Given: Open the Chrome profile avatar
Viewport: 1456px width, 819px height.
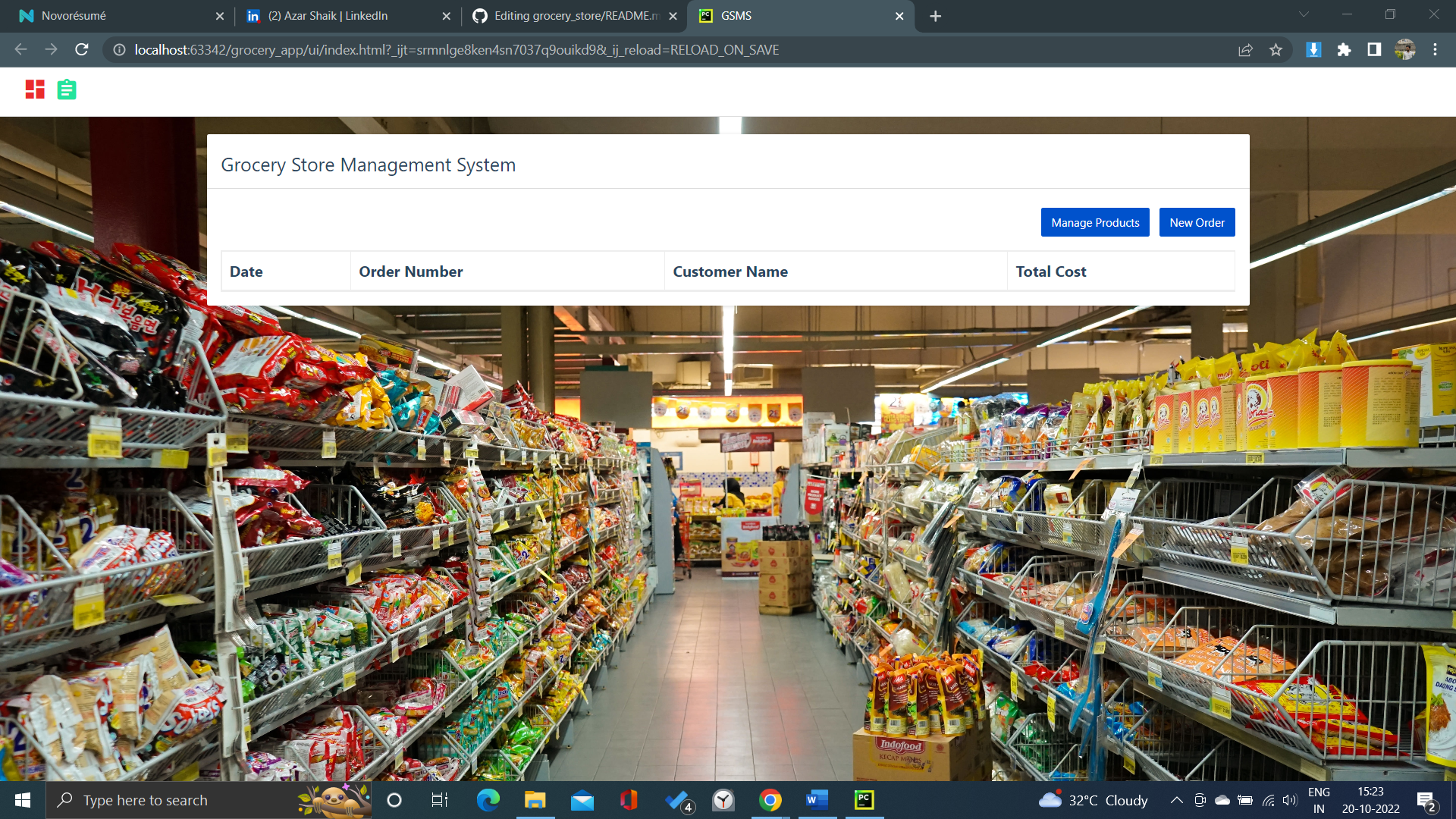Looking at the screenshot, I should pos(1404,49).
